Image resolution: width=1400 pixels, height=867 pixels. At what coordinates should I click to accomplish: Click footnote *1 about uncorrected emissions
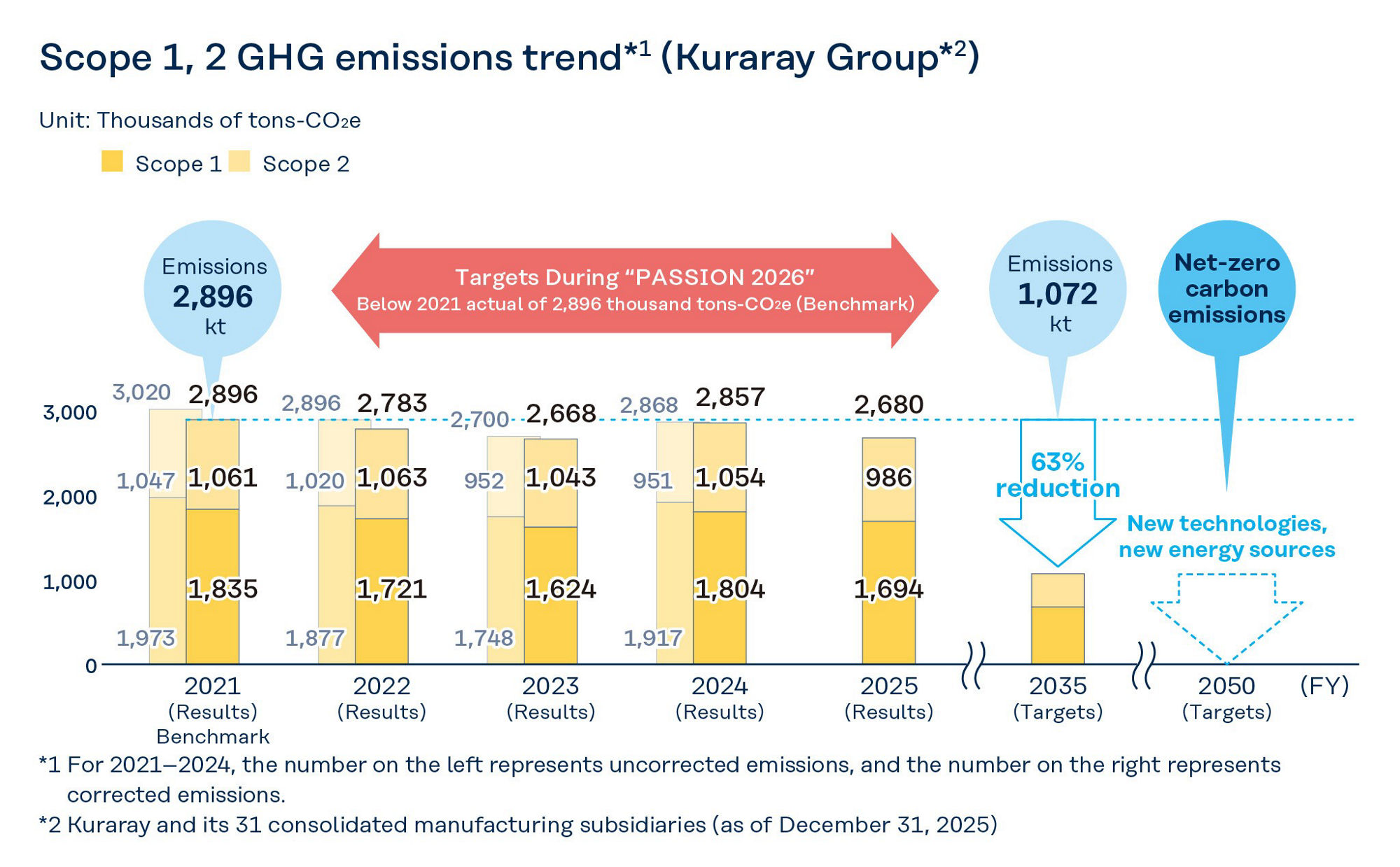pos(660,780)
